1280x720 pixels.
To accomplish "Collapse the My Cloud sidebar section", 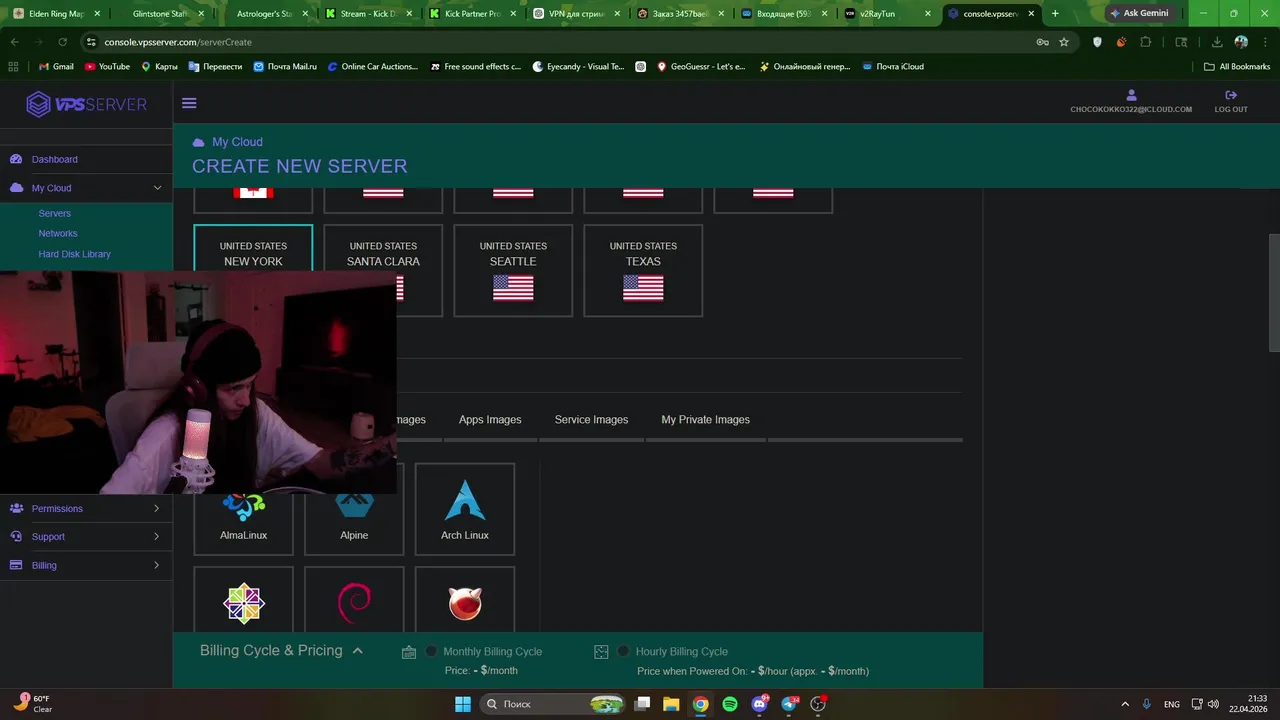I will click(x=157, y=188).
